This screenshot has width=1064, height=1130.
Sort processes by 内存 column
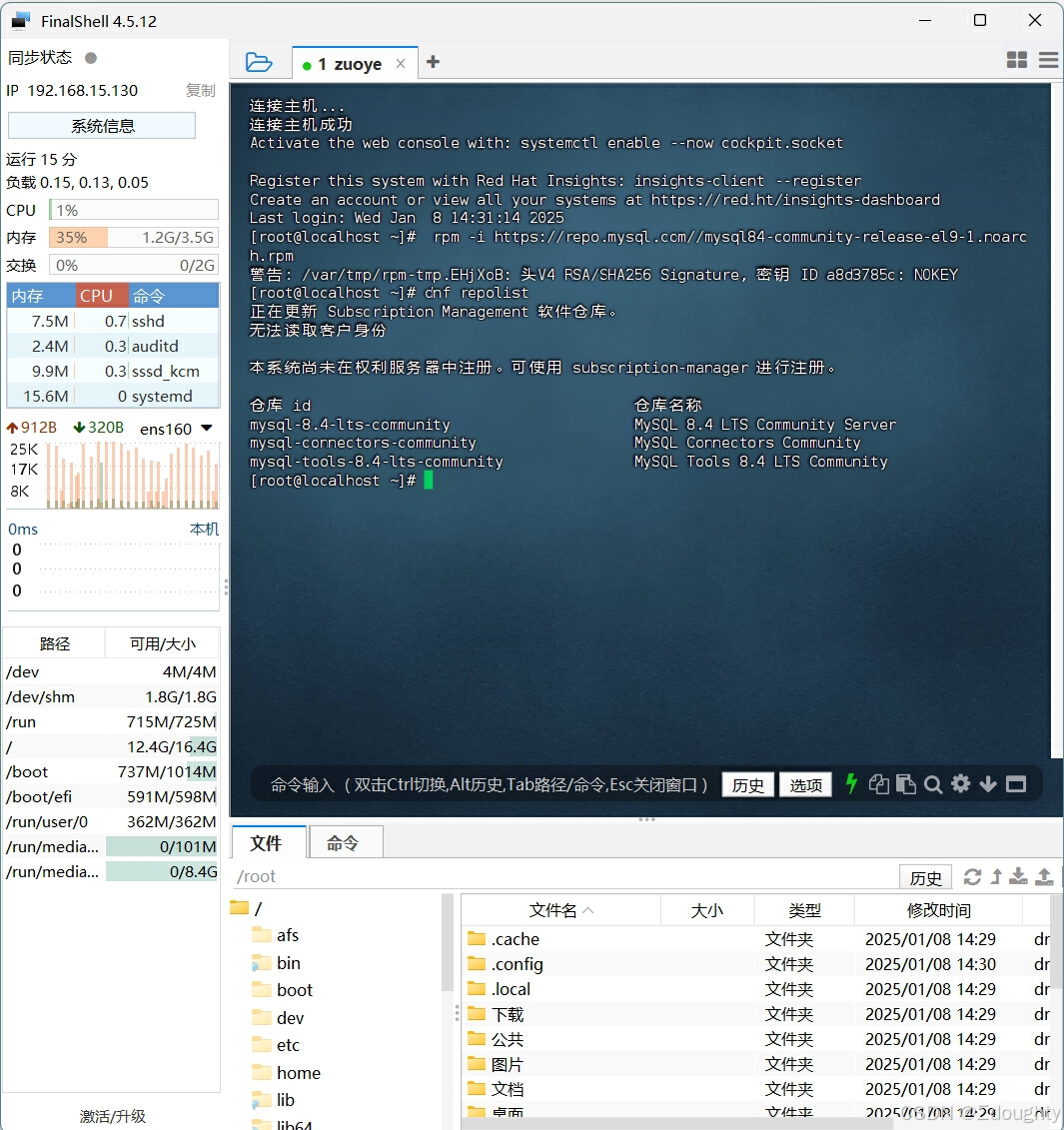point(41,296)
